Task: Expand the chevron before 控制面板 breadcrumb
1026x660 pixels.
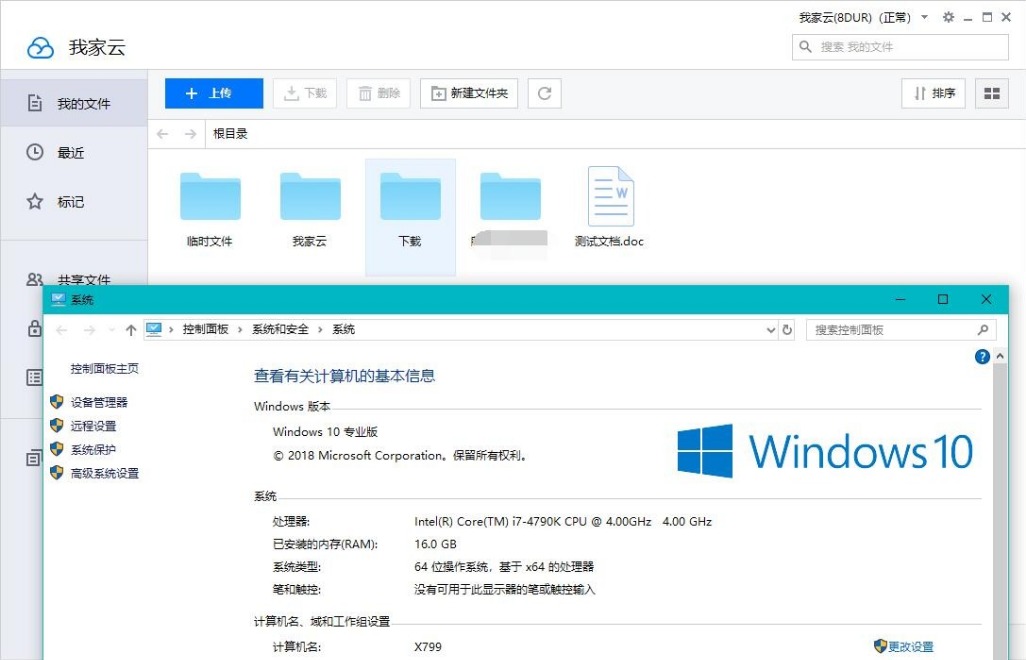Action: point(171,330)
